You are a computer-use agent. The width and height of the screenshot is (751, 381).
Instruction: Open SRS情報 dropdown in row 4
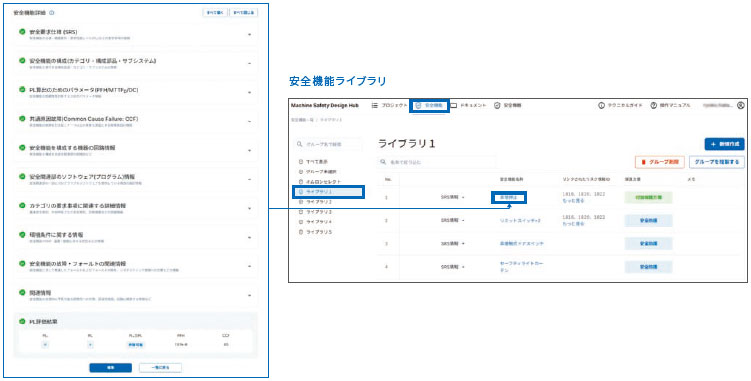pyautogui.click(x=453, y=267)
